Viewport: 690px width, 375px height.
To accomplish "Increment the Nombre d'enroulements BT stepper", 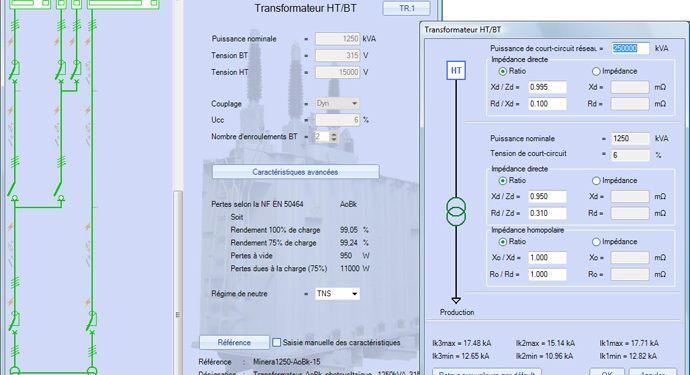I will pos(334,134).
